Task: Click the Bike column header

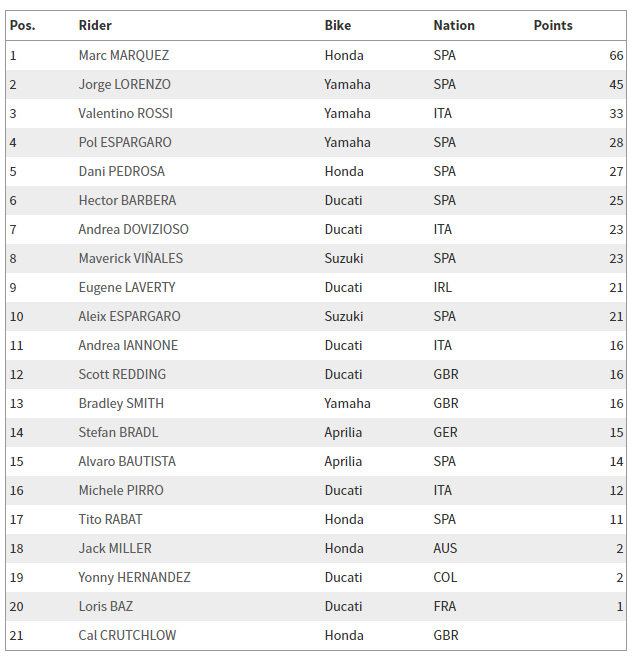Action: (x=337, y=26)
